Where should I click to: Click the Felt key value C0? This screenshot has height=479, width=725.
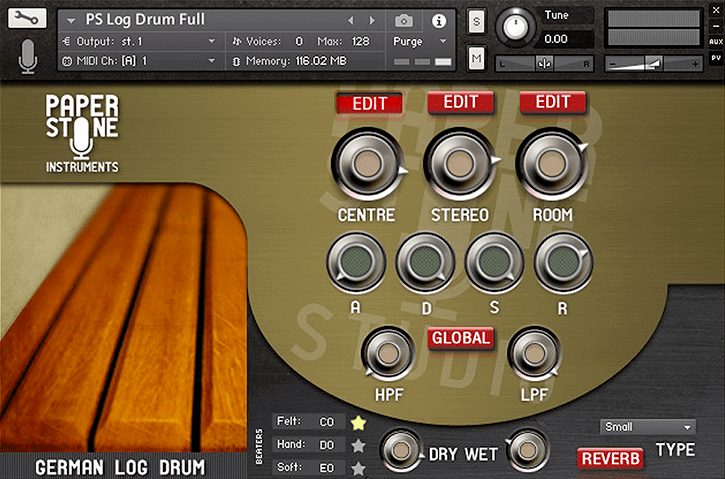pyautogui.click(x=327, y=422)
